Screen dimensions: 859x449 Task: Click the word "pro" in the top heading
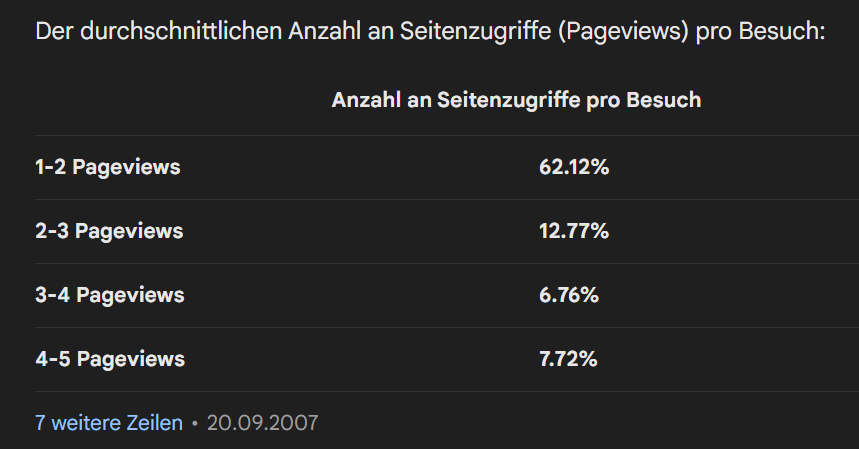[x=713, y=33]
